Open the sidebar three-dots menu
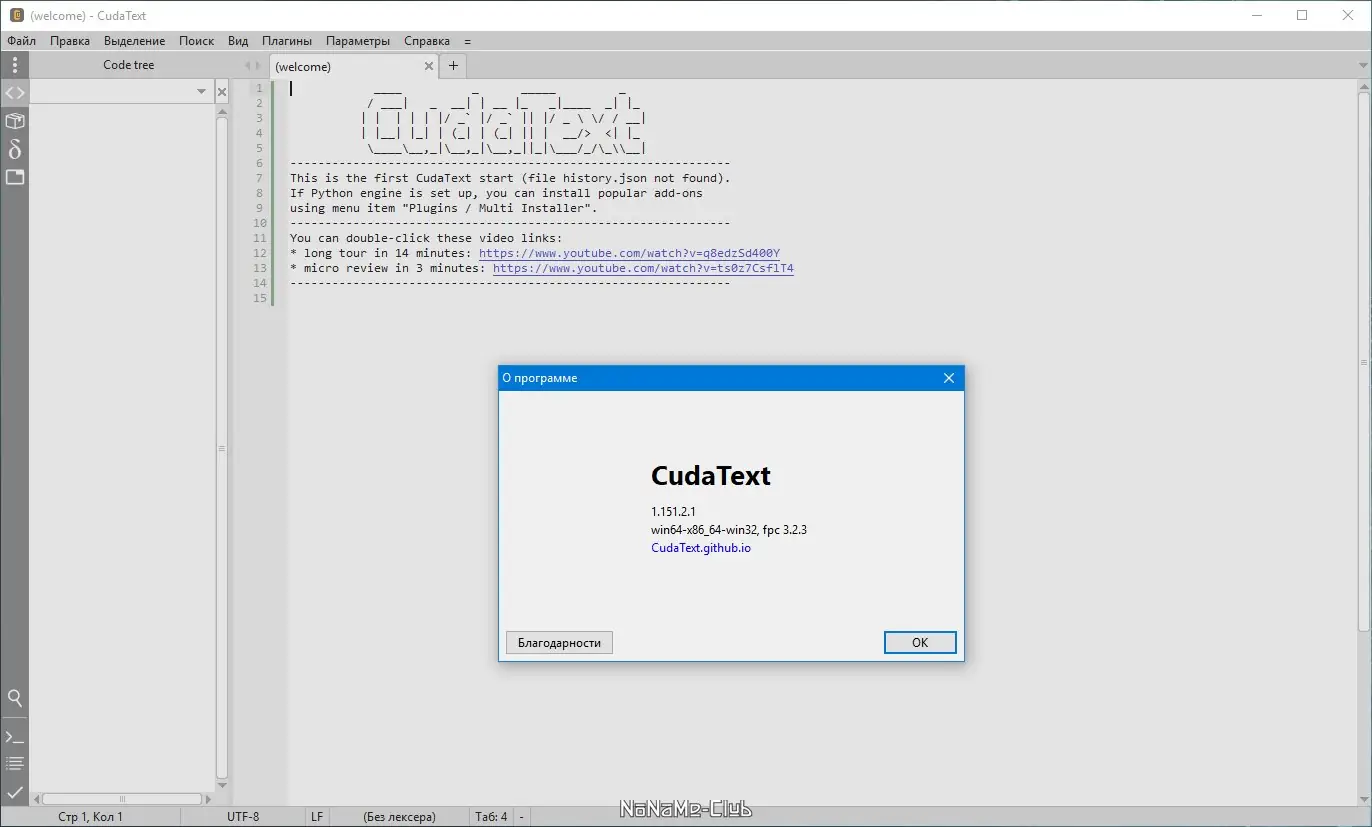This screenshot has height=827, width=1372. (x=15, y=66)
